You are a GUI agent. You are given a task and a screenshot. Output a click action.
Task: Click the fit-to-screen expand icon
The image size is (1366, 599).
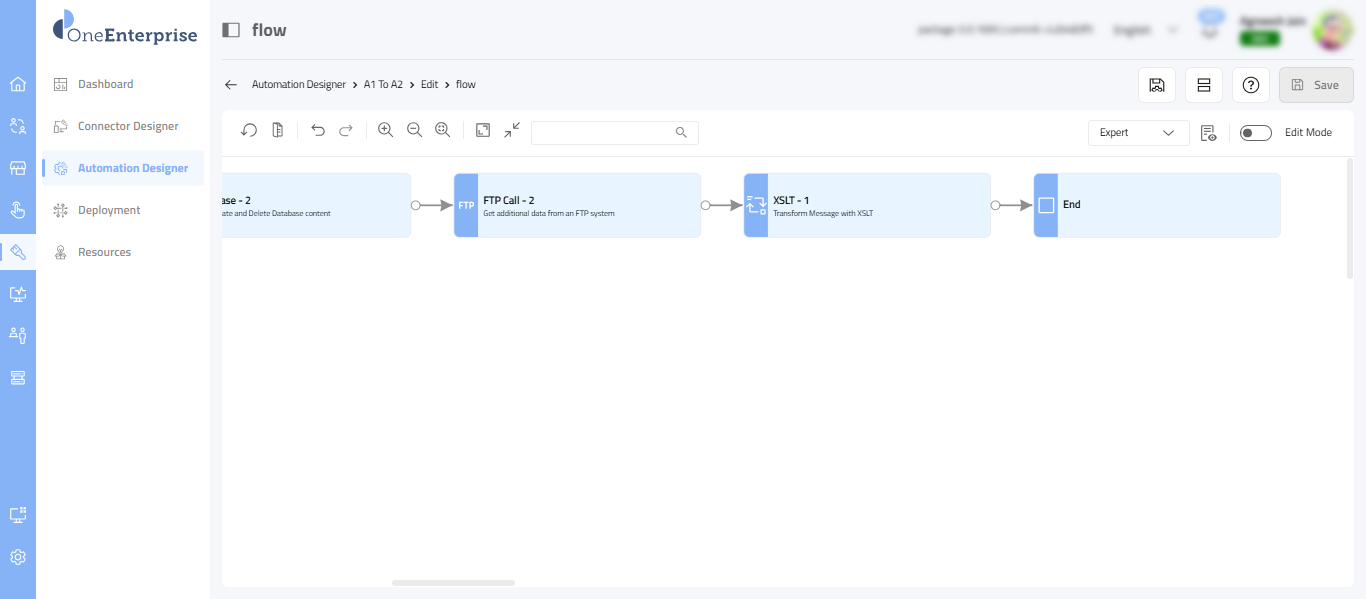(483, 131)
